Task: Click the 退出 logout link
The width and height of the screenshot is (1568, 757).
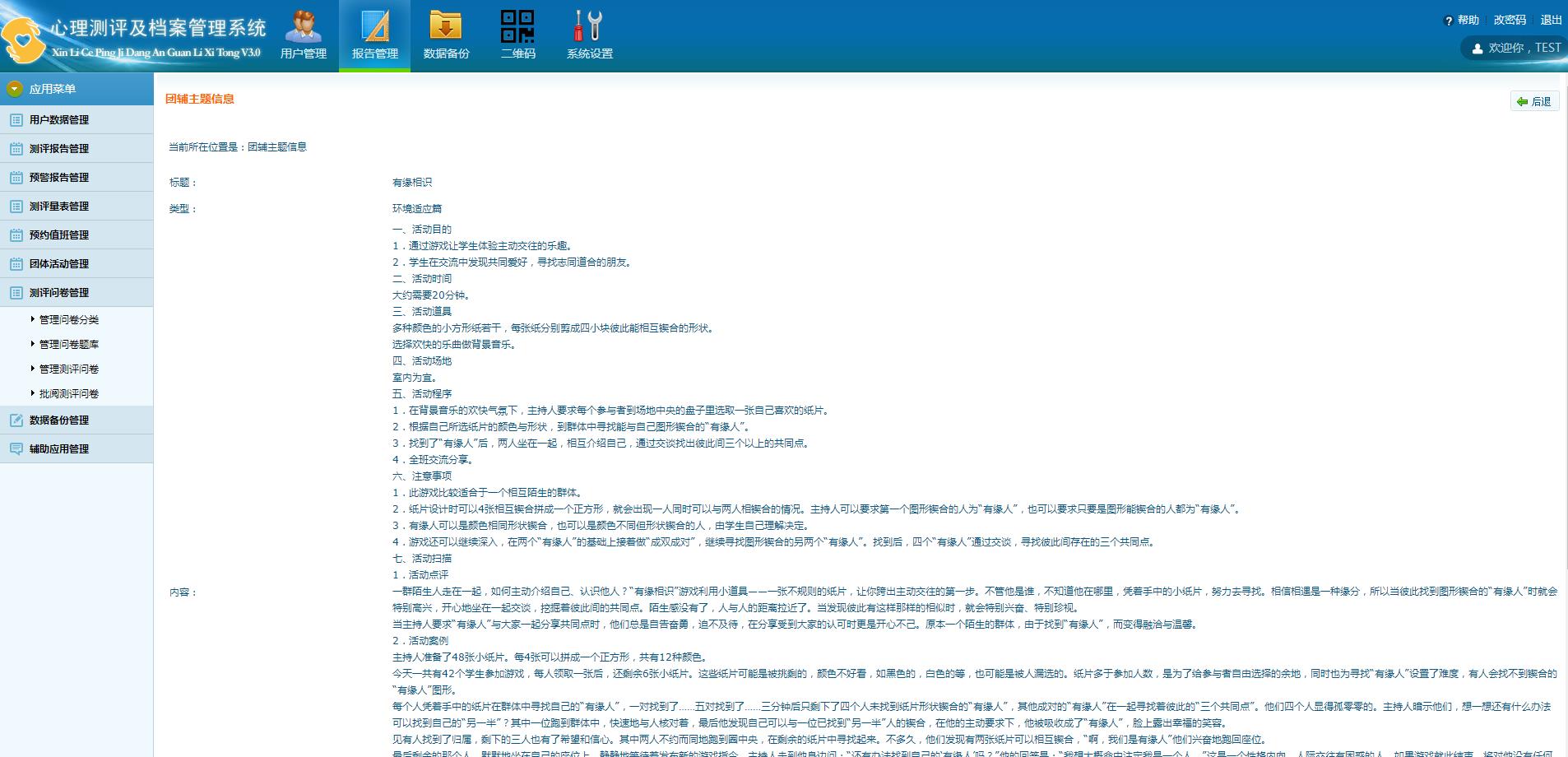Action: pyautogui.click(x=1551, y=21)
